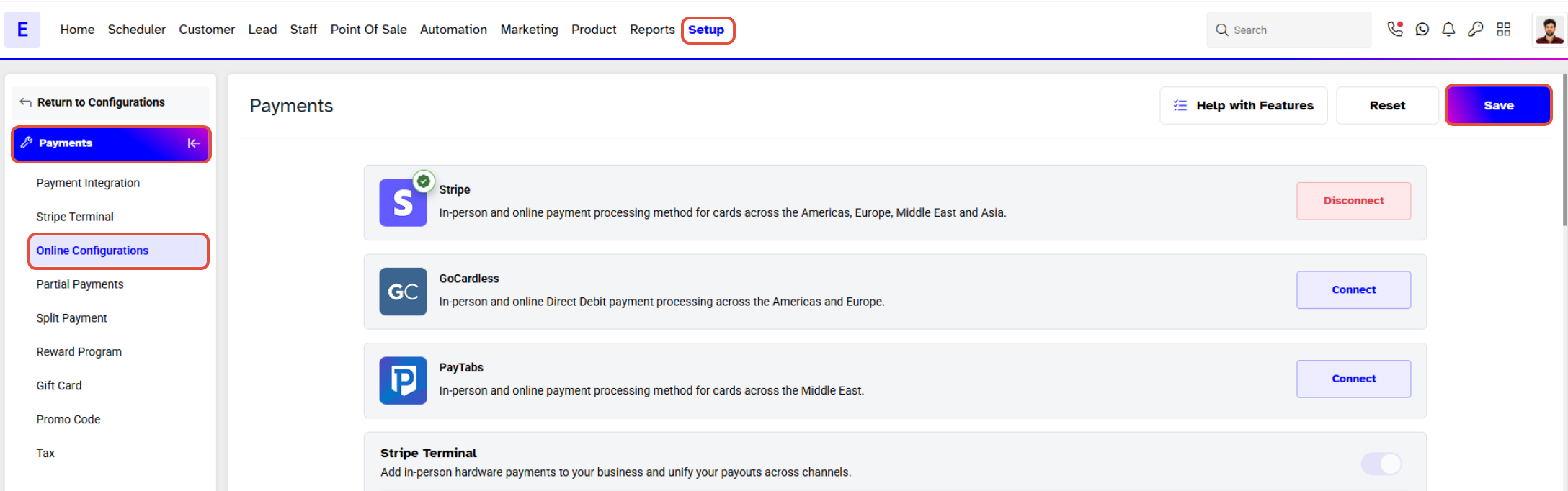Open the apps grid icon

(1503, 30)
